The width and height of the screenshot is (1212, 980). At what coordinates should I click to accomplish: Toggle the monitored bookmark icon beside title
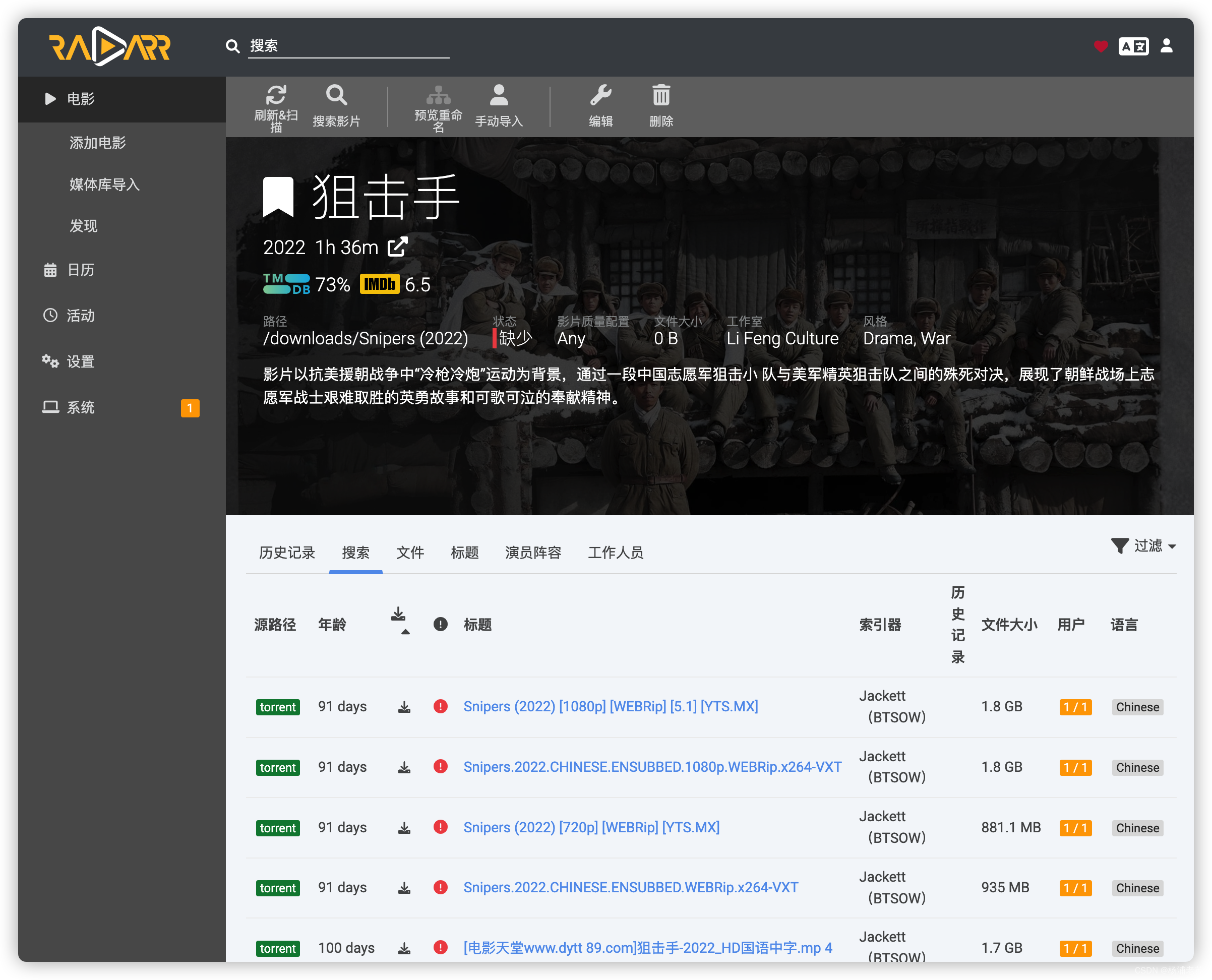click(x=278, y=197)
